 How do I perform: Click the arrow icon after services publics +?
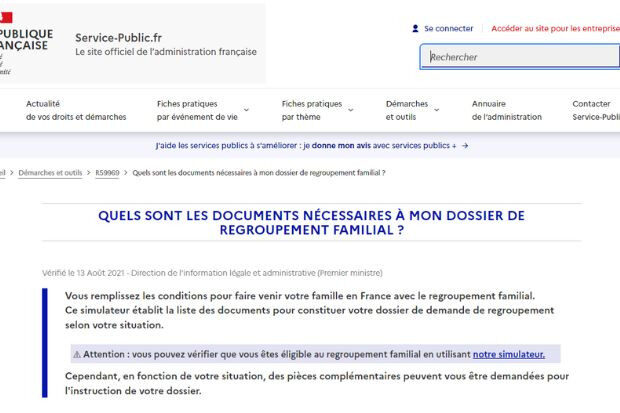[x=465, y=146]
